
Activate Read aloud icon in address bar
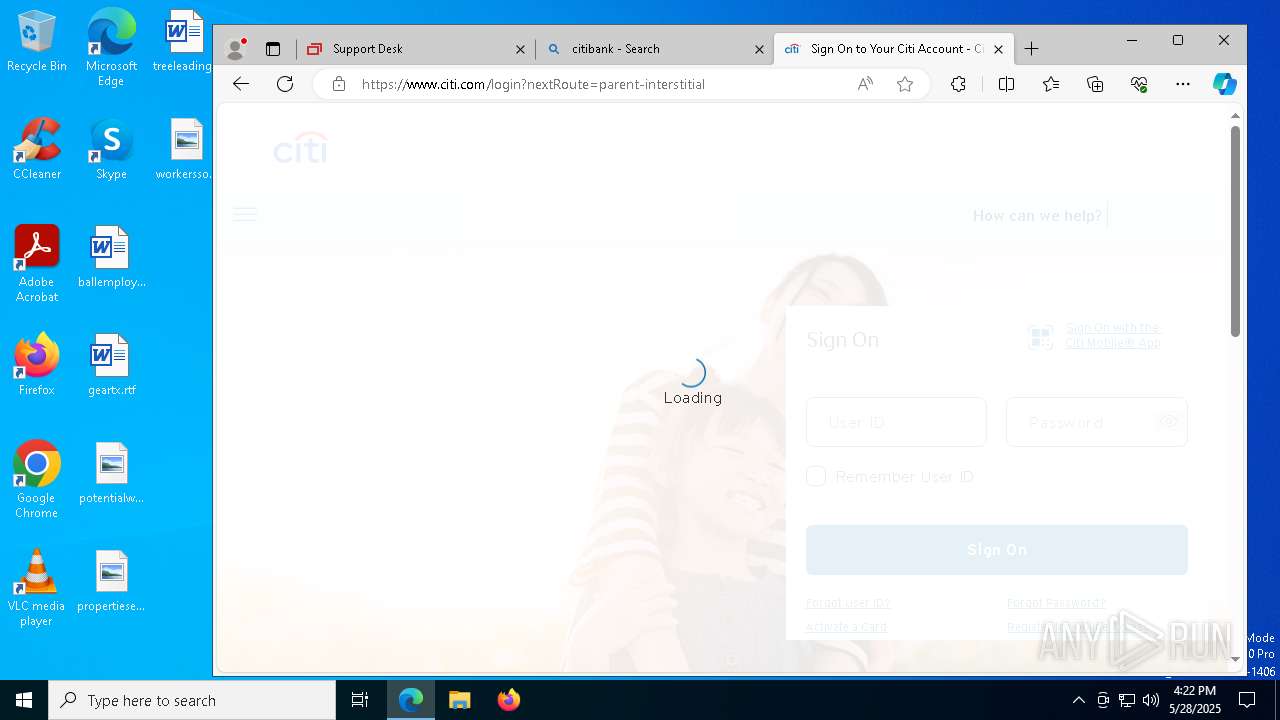[865, 84]
